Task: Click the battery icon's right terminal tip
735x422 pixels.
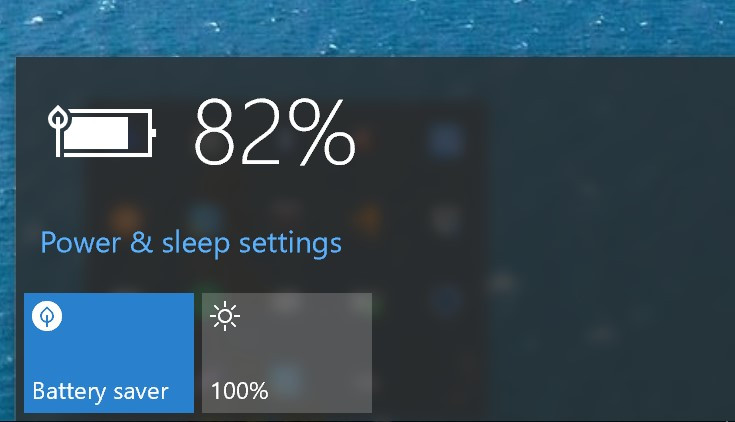Action: pos(154,133)
